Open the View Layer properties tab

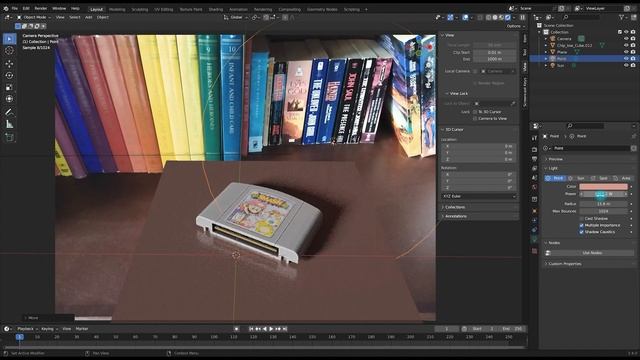coord(535,168)
